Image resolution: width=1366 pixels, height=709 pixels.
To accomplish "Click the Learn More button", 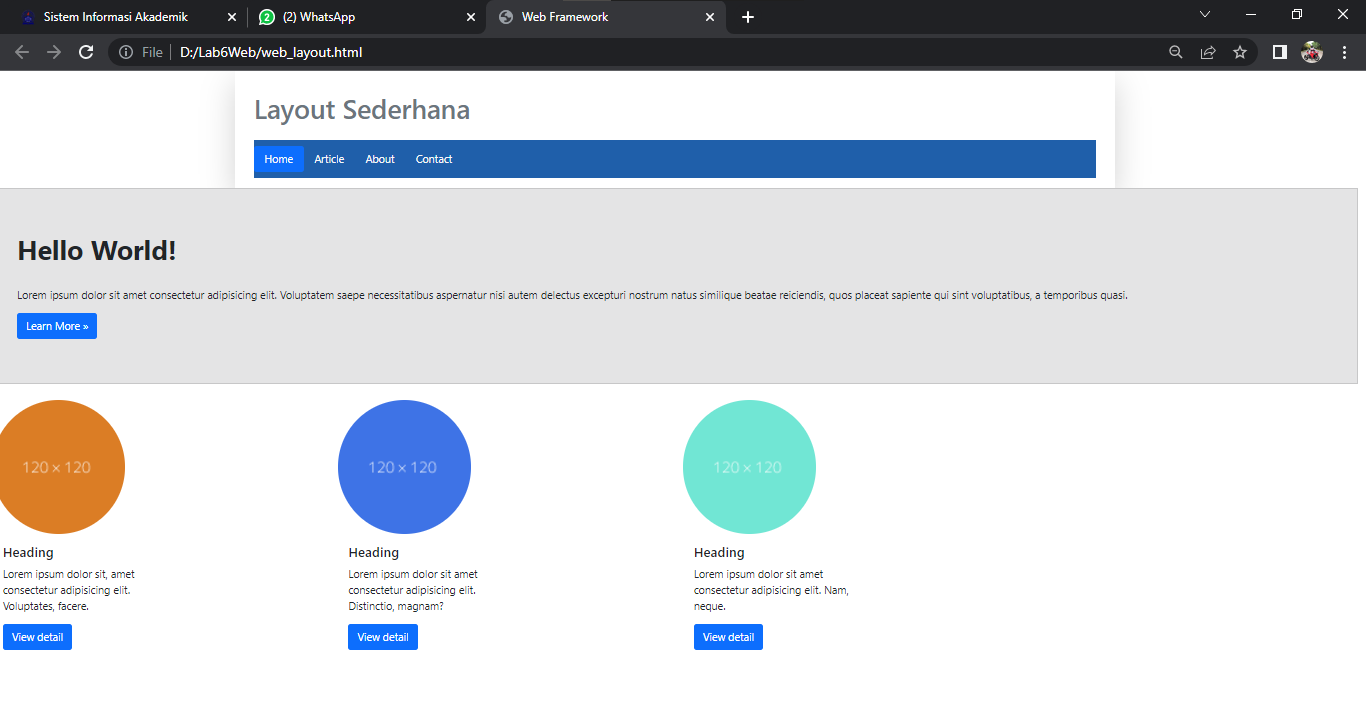I will tap(56, 325).
